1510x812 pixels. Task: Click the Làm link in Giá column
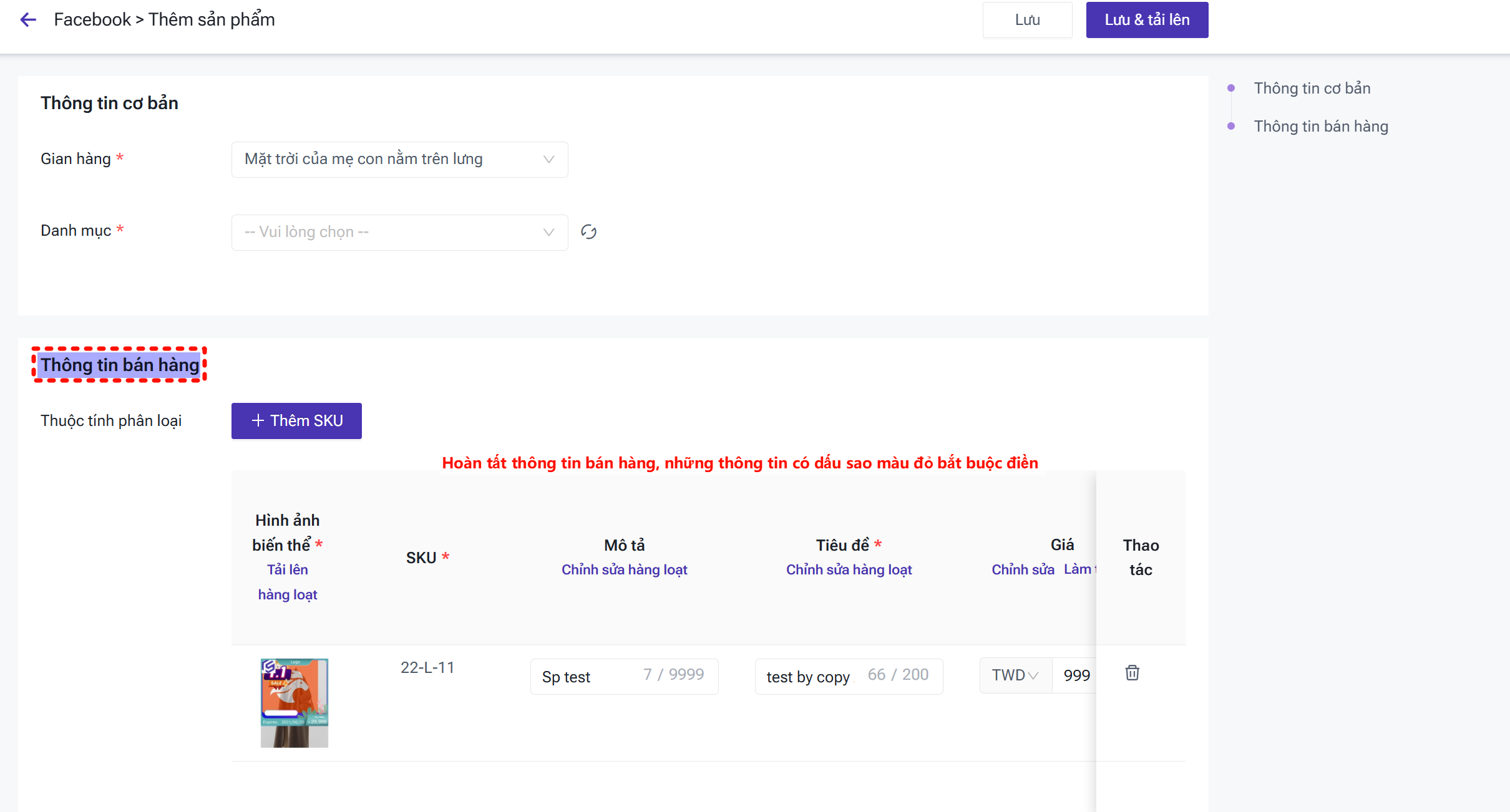click(x=1078, y=569)
